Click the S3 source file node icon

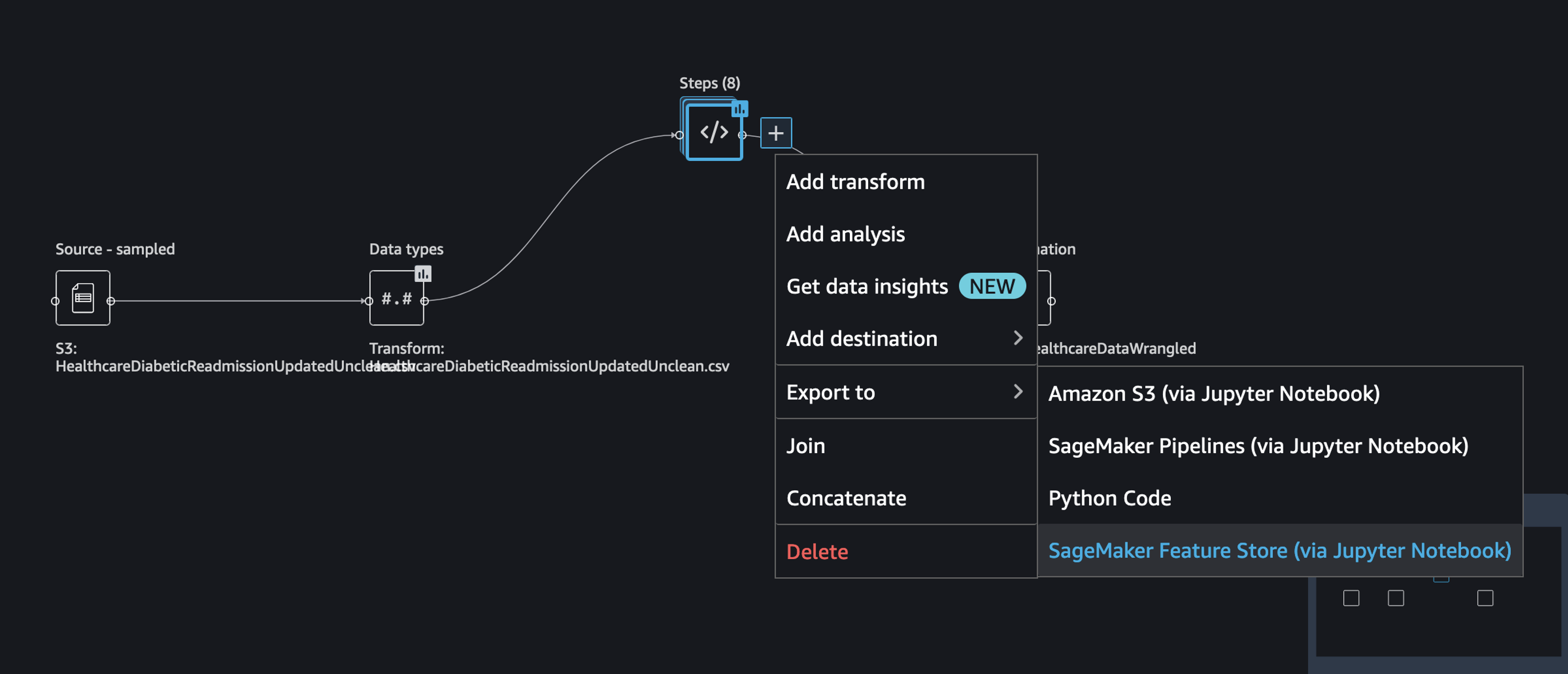coord(83,298)
